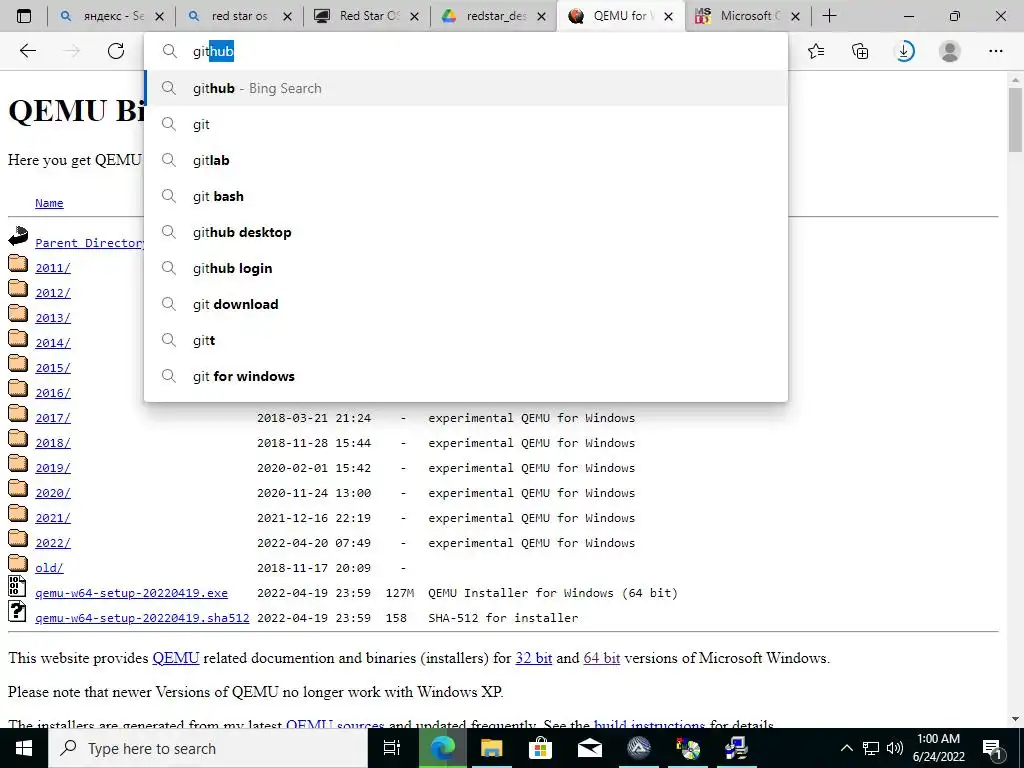Open the Windows Start menu
This screenshot has height=768, width=1024.
(x=24, y=748)
